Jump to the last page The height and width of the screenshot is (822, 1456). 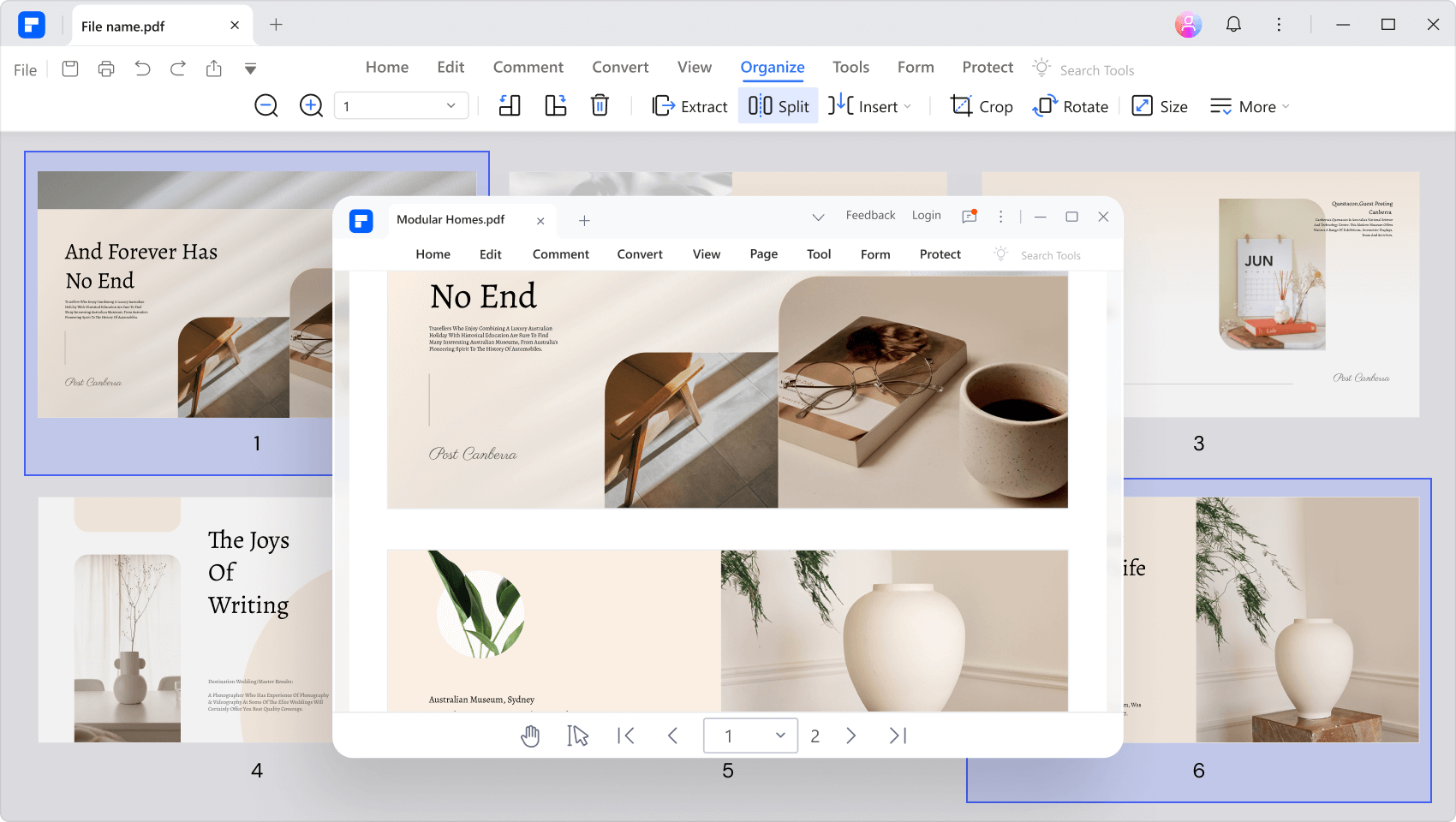coord(898,736)
